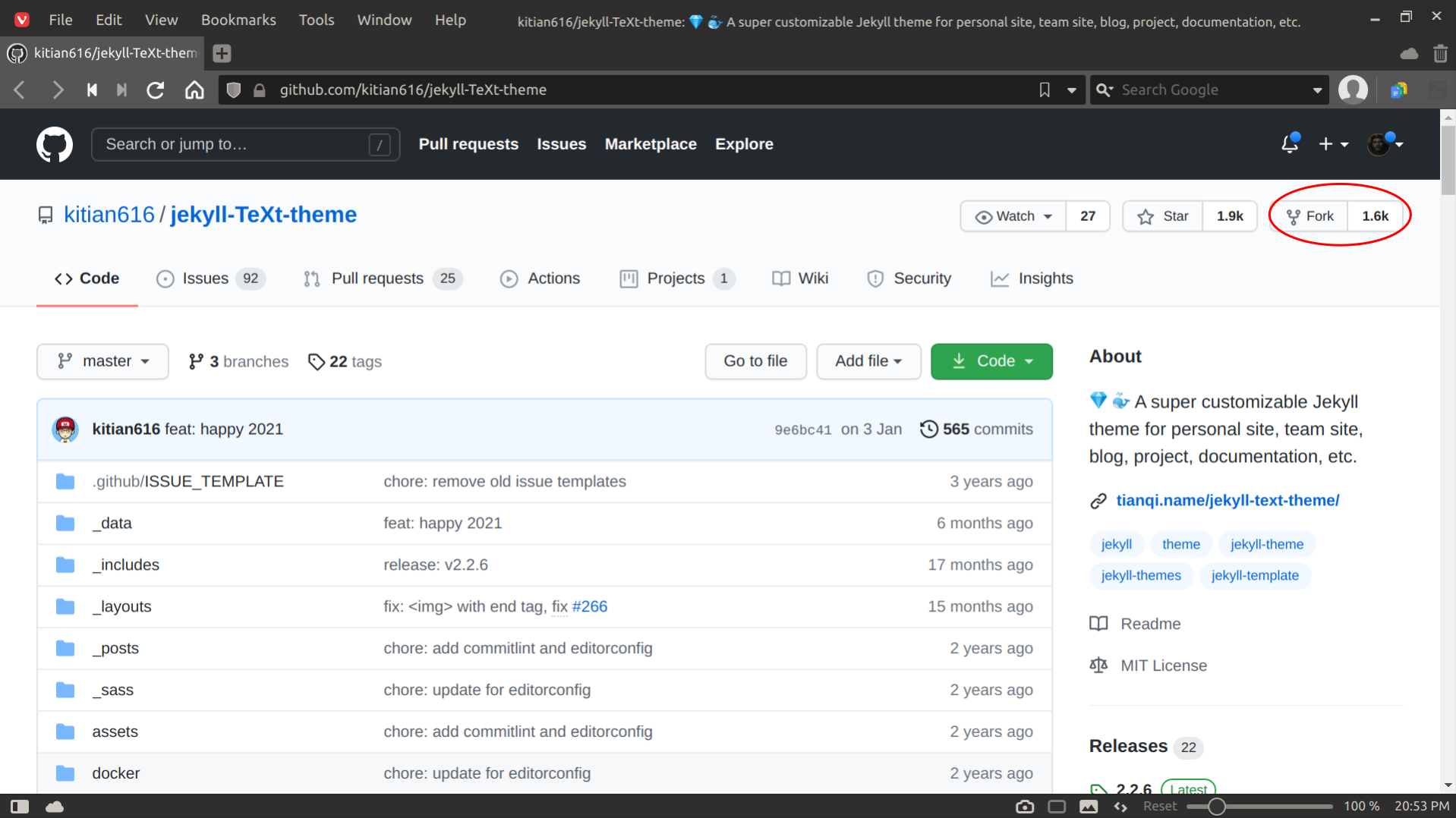Toggle the side panel icon in status bar
This screenshot has height=818, width=1456.
click(x=20, y=806)
